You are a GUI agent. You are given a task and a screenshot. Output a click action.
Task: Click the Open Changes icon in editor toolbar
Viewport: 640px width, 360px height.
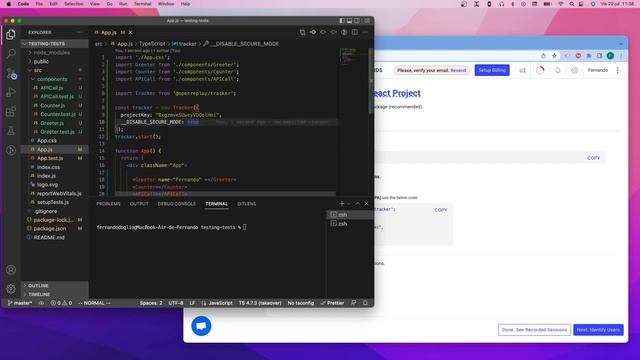pos(302,32)
